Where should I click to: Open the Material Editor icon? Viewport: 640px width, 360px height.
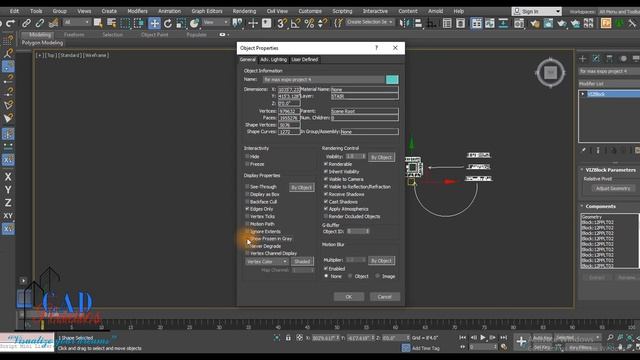(x=519, y=23)
